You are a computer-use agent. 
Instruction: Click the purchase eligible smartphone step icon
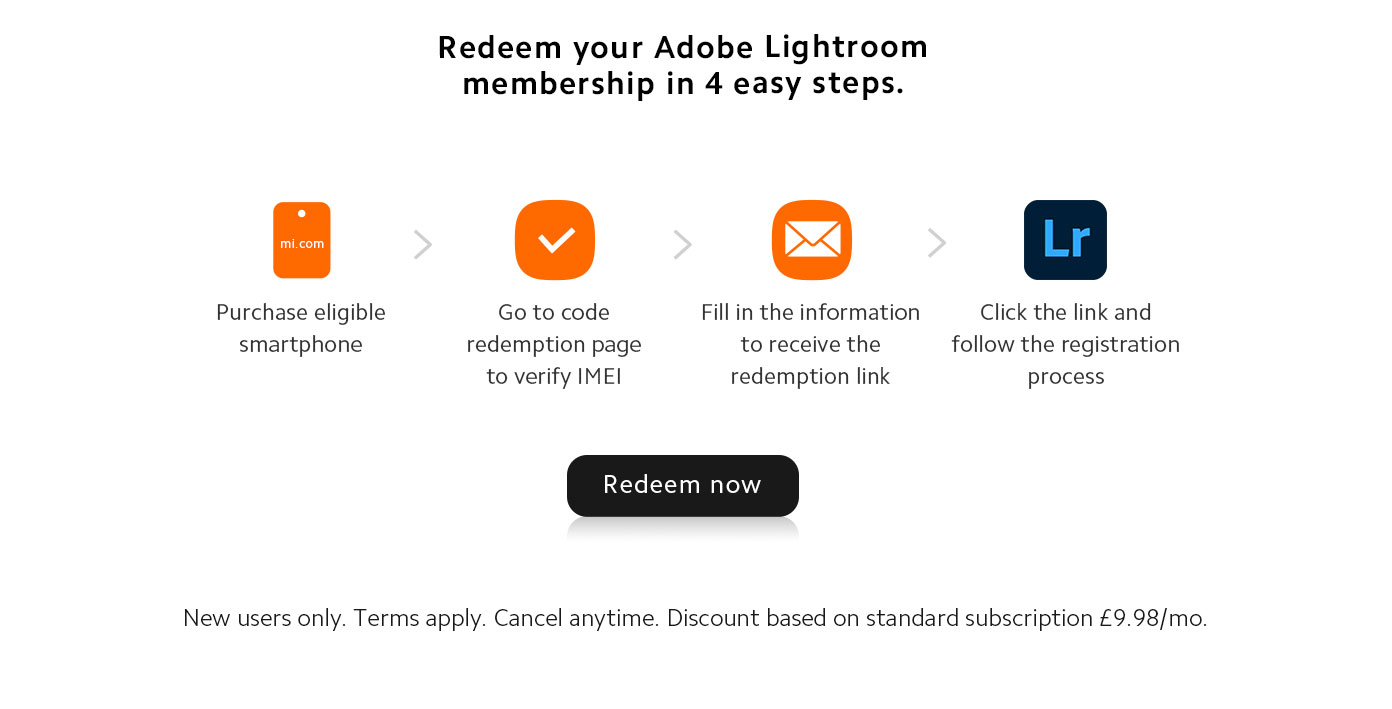tap(301, 240)
